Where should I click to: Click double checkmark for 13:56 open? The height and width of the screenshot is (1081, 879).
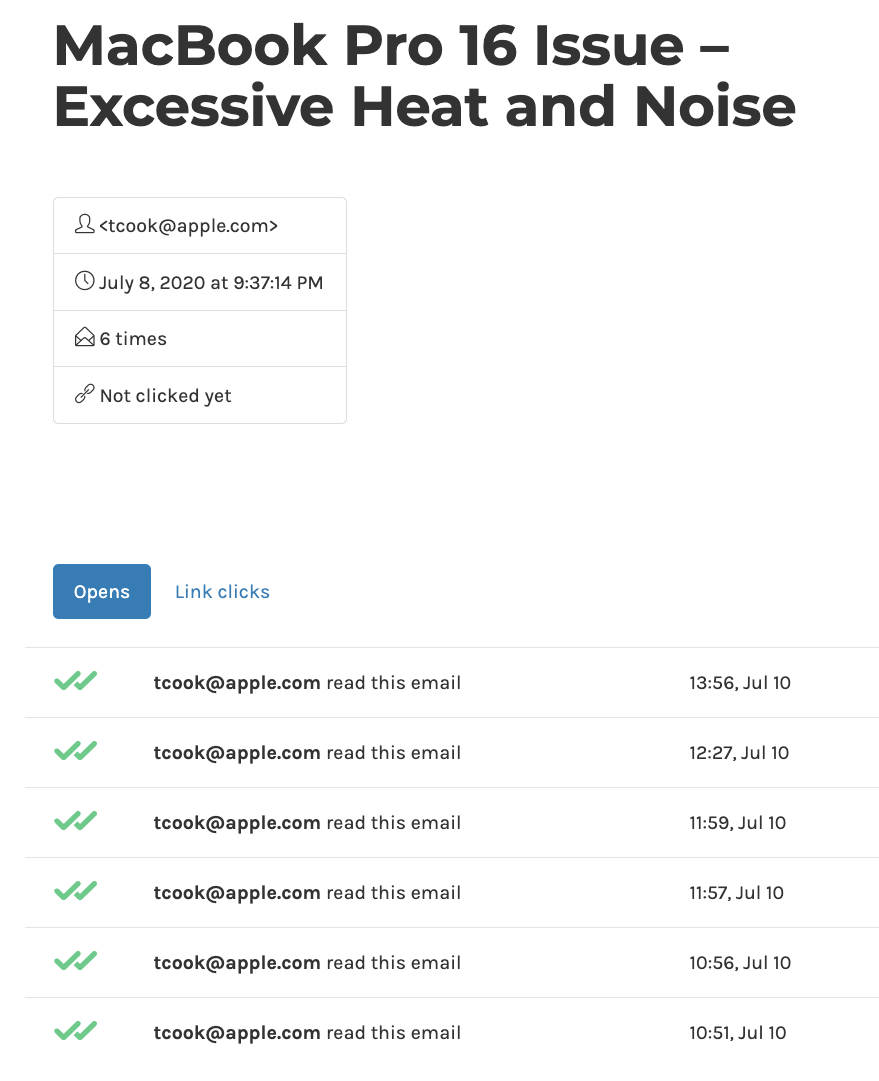(76, 681)
